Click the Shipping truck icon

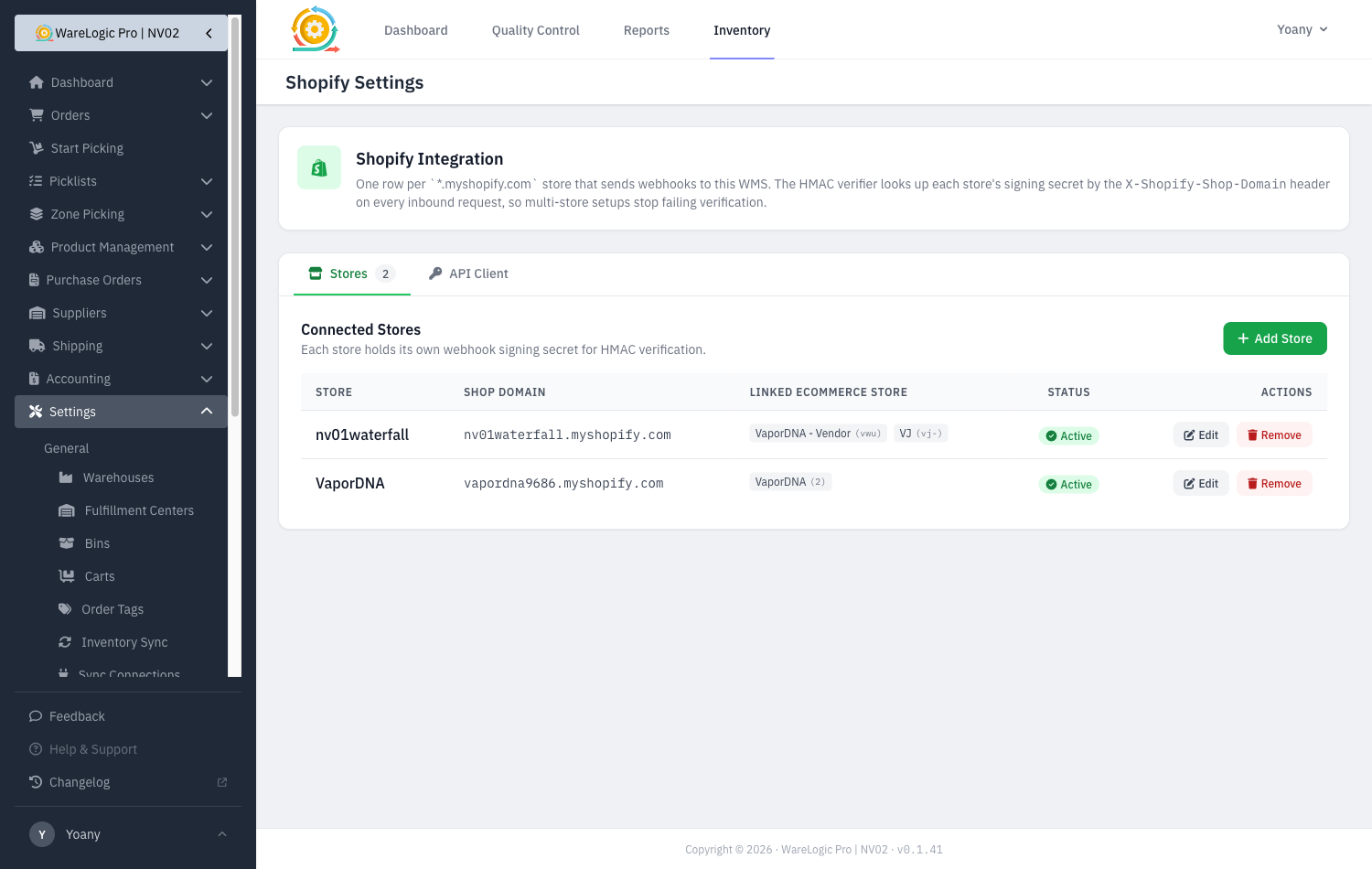pyautogui.click(x=38, y=346)
